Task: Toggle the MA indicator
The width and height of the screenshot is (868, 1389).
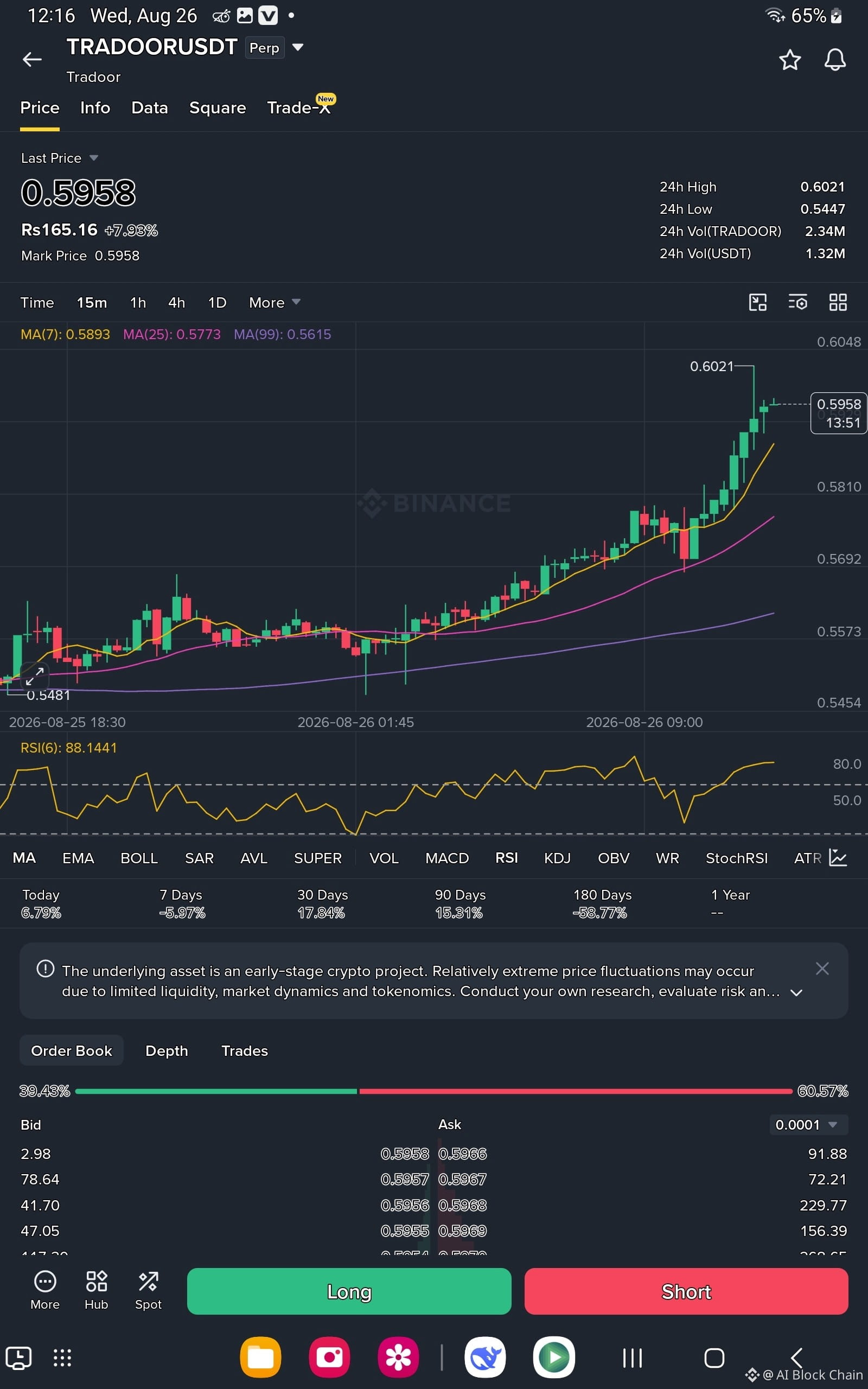Action: pos(24,857)
